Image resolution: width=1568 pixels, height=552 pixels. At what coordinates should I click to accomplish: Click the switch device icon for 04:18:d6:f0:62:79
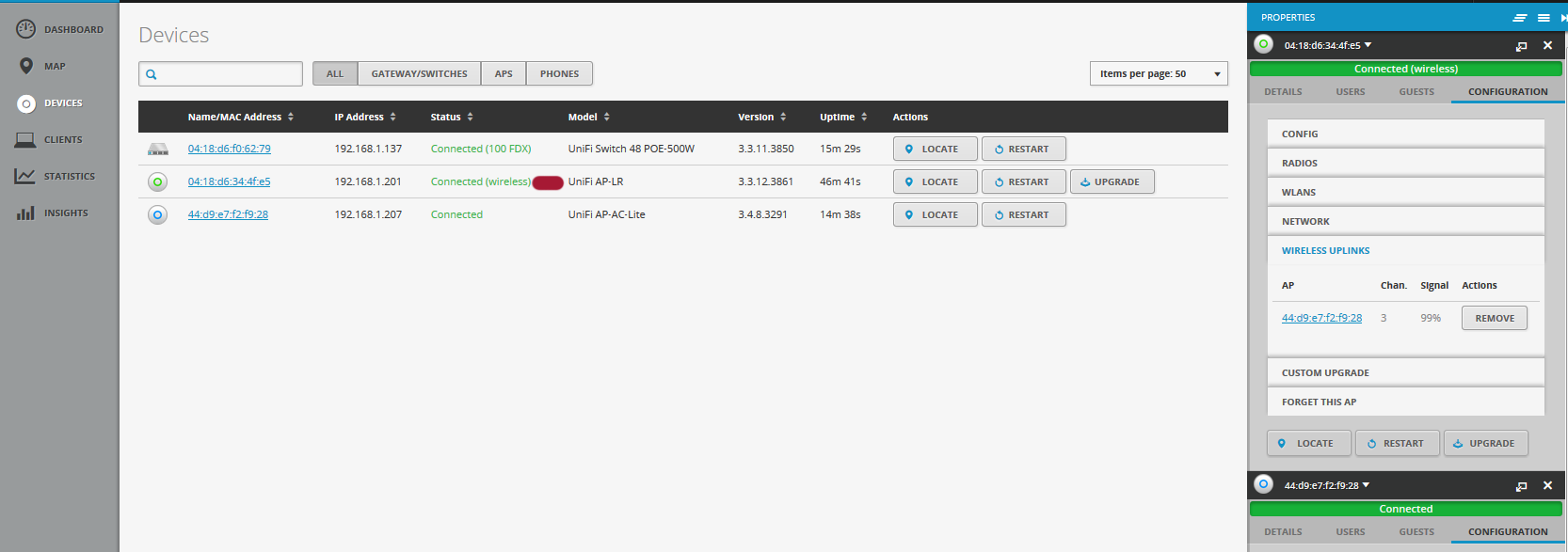tap(158, 149)
